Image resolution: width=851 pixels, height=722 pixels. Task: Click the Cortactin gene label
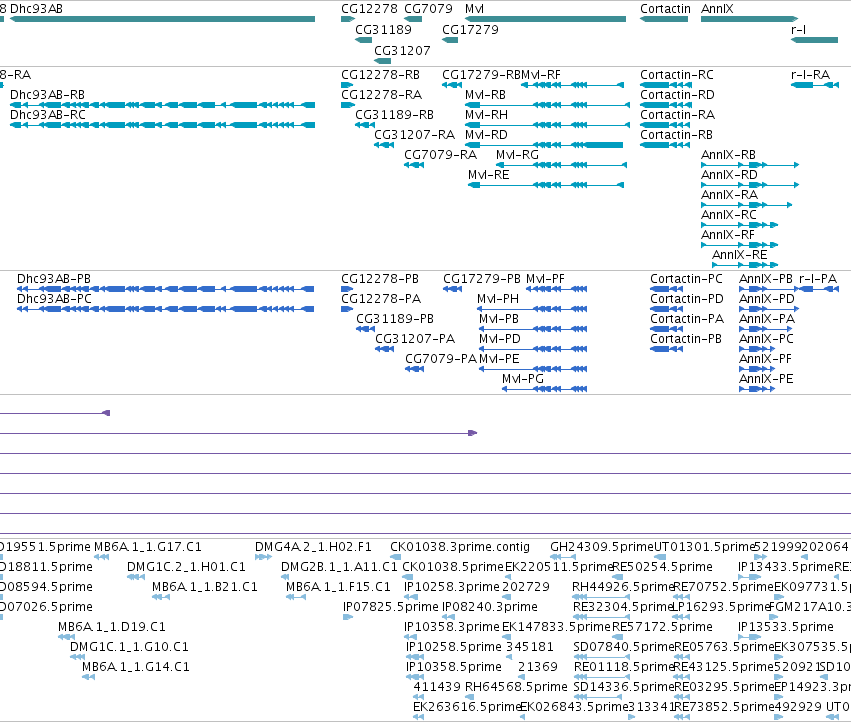(665, 9)
